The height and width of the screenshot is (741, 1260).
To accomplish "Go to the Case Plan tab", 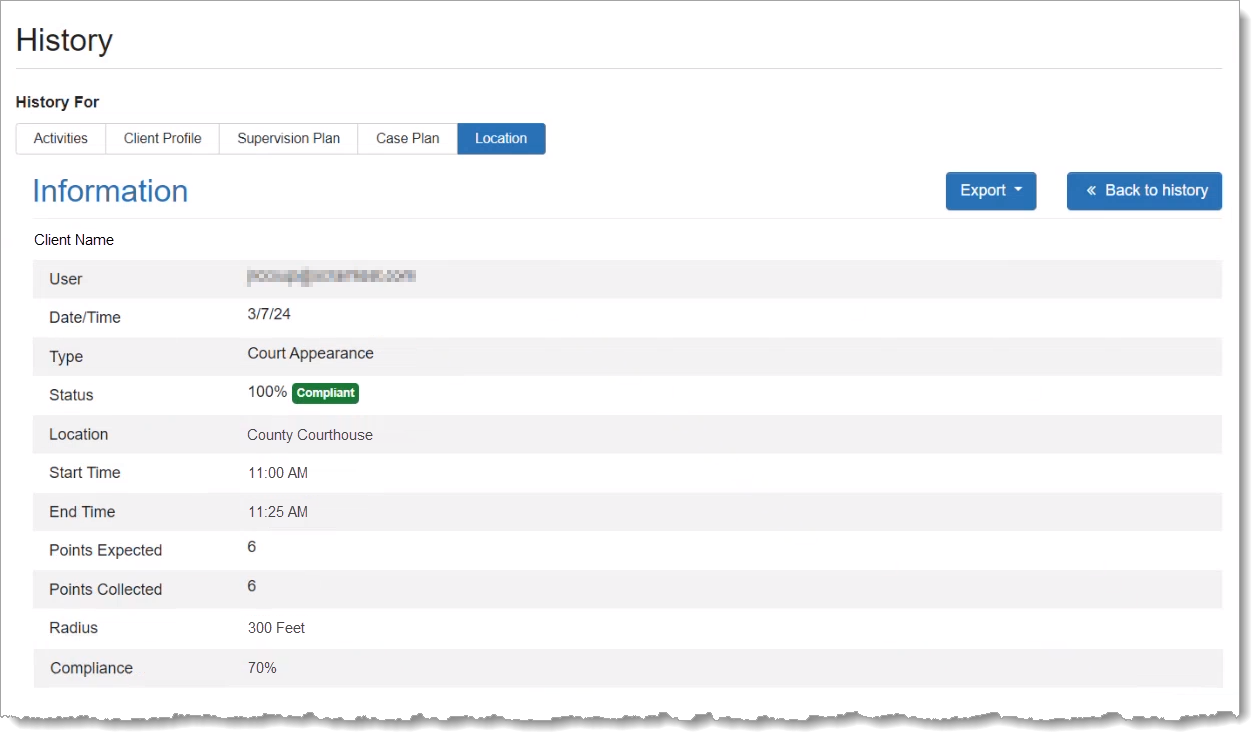I will click(x=407, y=139).
